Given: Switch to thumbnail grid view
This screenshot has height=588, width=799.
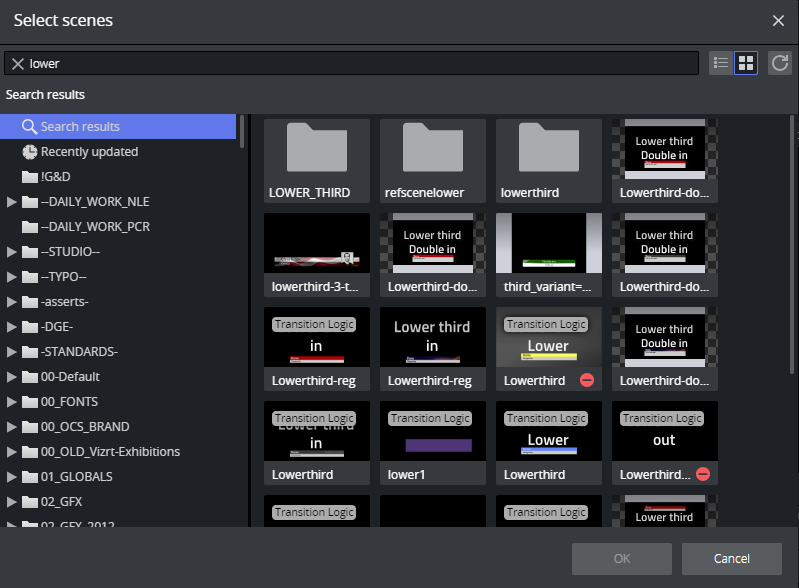Looking at the screenshot, I should tap(745, 63).
